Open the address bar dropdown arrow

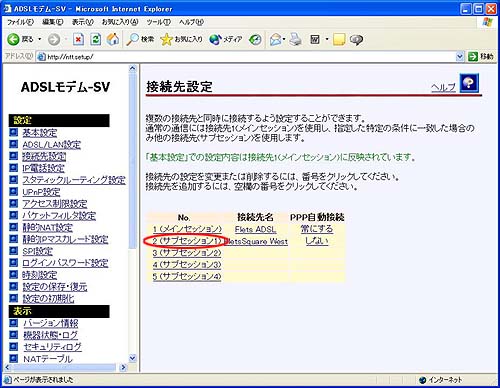click(460, 56)
